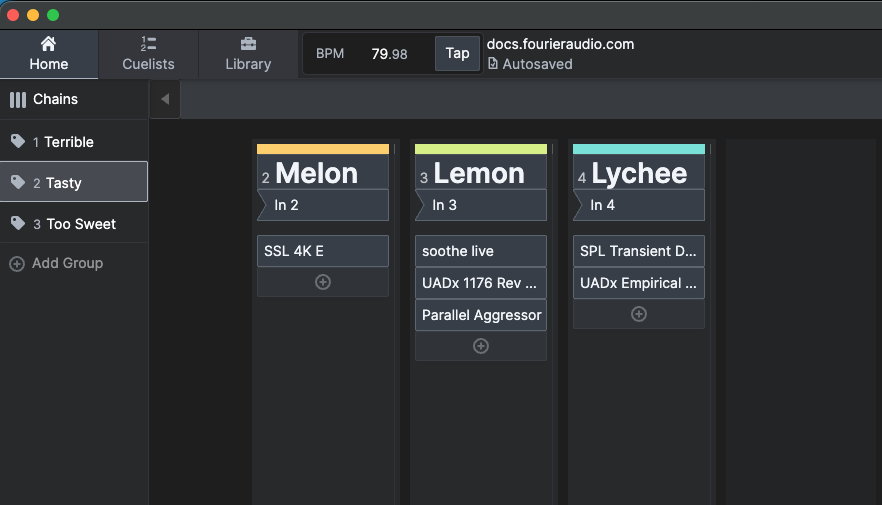Screen dimensions: 882x505
Task: Open the Home tab
Action: [x=49, y=54]
